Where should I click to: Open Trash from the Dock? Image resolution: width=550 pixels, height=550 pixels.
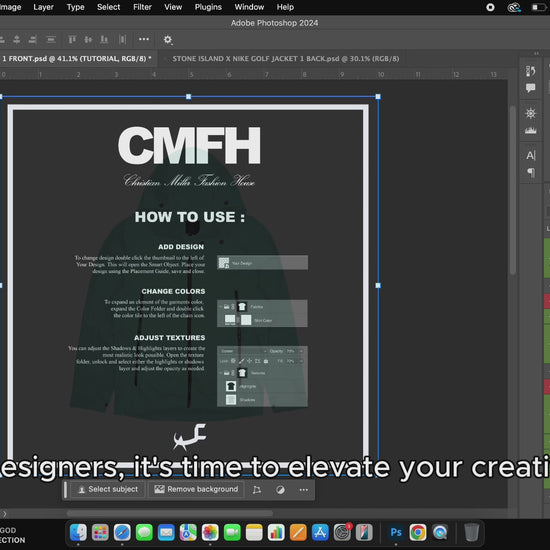point(472,532)
